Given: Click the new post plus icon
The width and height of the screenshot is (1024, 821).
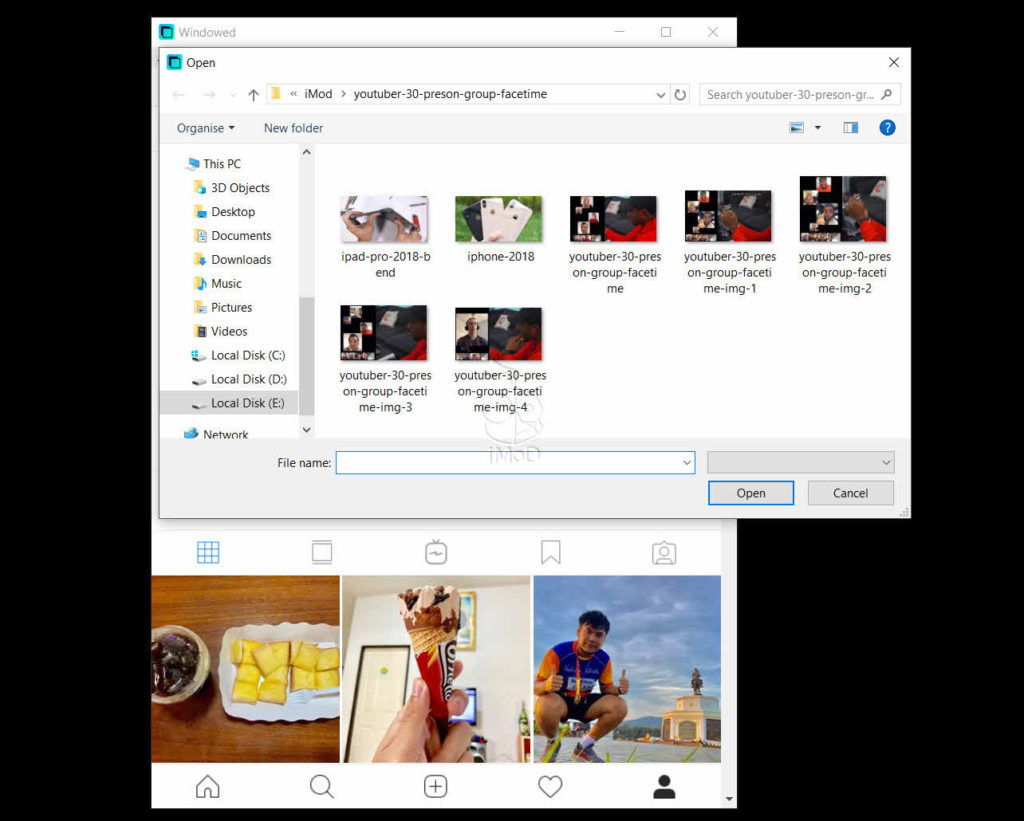Looking at the screenshot, I should [x=435, y=787].
